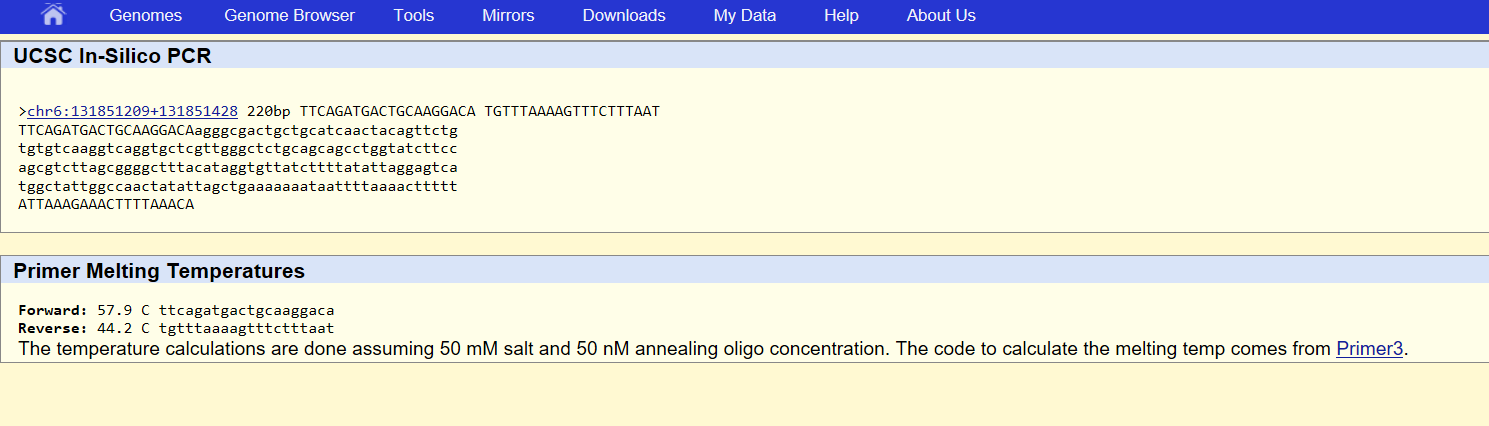
Task: Open the About Us menu
Action: pyautogui.click(x=941, y=15)
